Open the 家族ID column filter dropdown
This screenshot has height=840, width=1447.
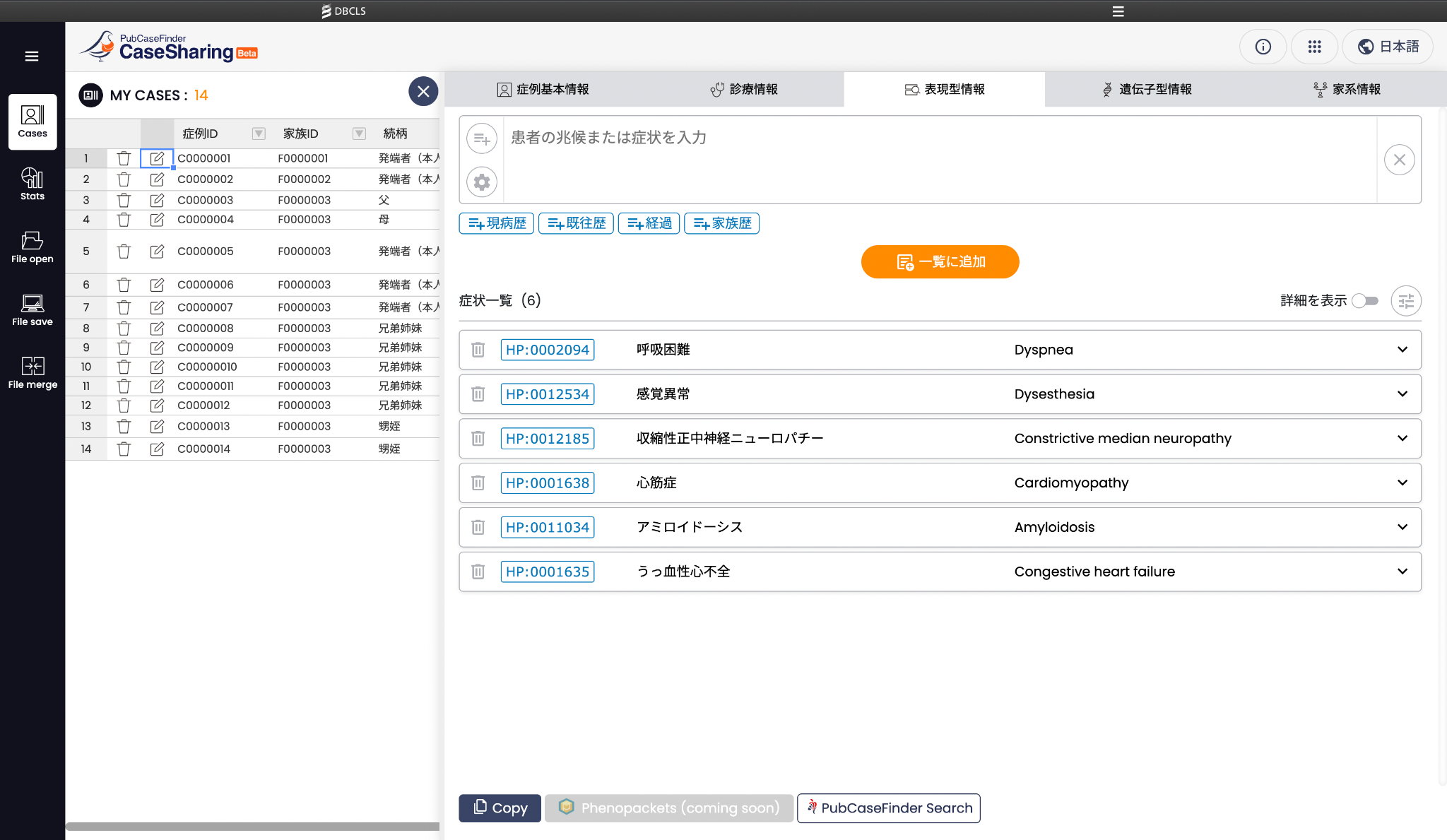[x=359, y=134]
